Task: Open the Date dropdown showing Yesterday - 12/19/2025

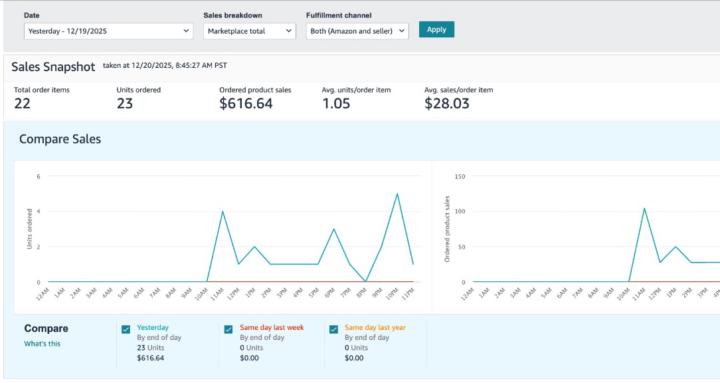Action: point(108,31)
